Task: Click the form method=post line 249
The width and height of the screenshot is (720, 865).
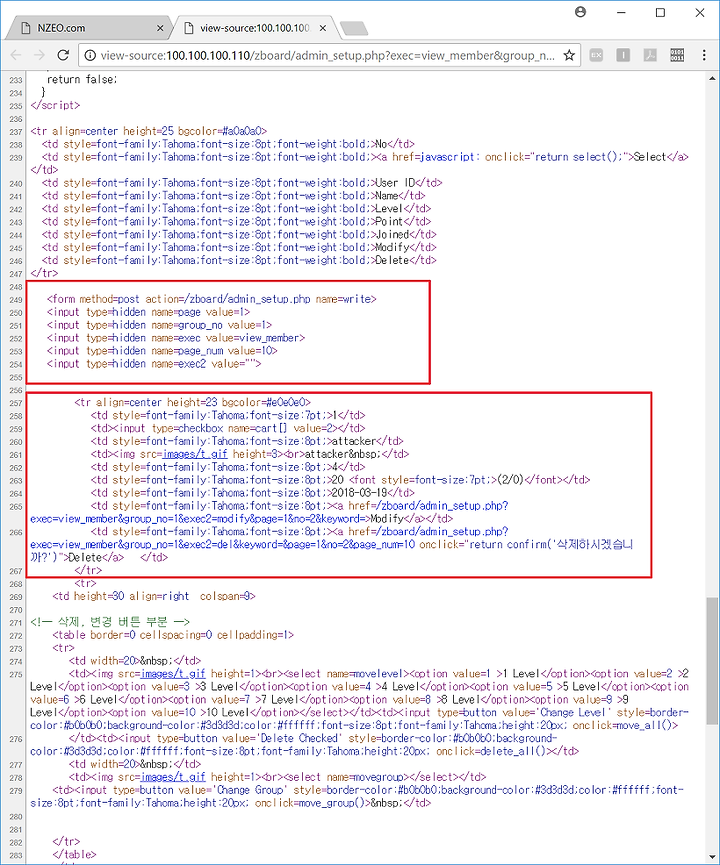Action: (x=211, y=299)
